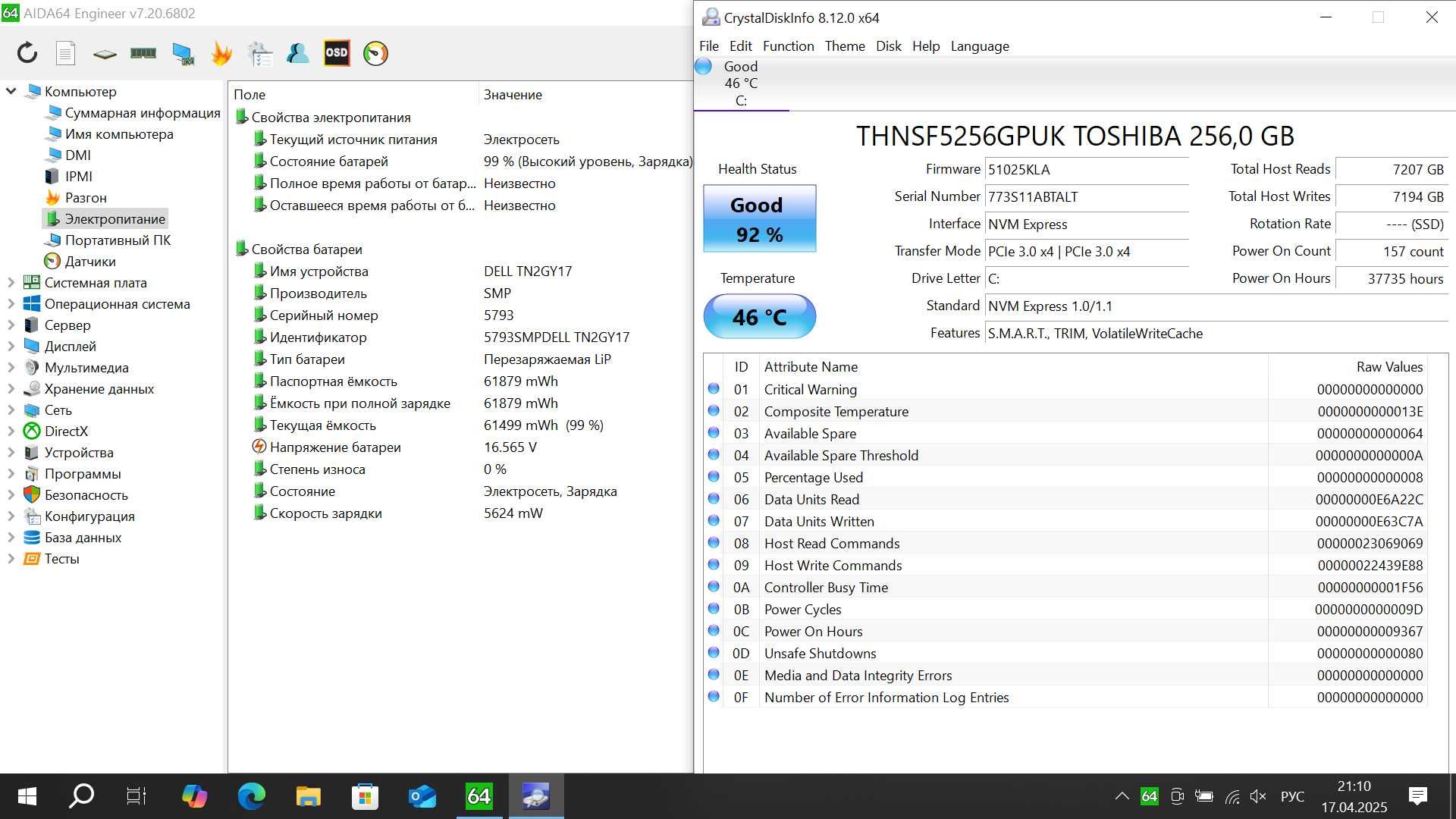Click the status dot for Critical Warning
Image resolution: width=1456 pixels, height=819 pixels.
714,388
